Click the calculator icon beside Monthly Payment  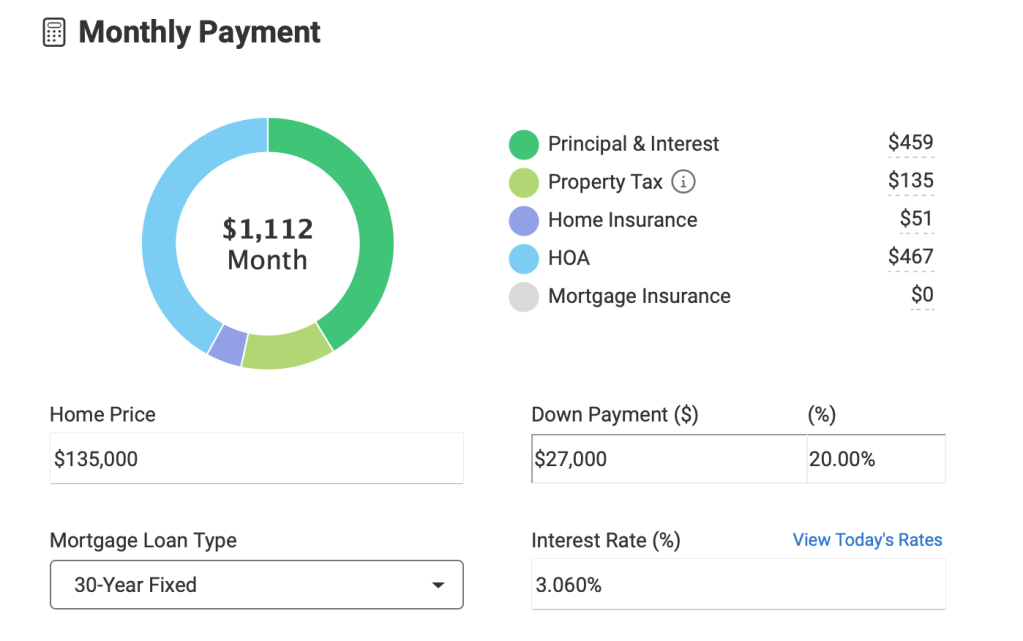point(54,32)
